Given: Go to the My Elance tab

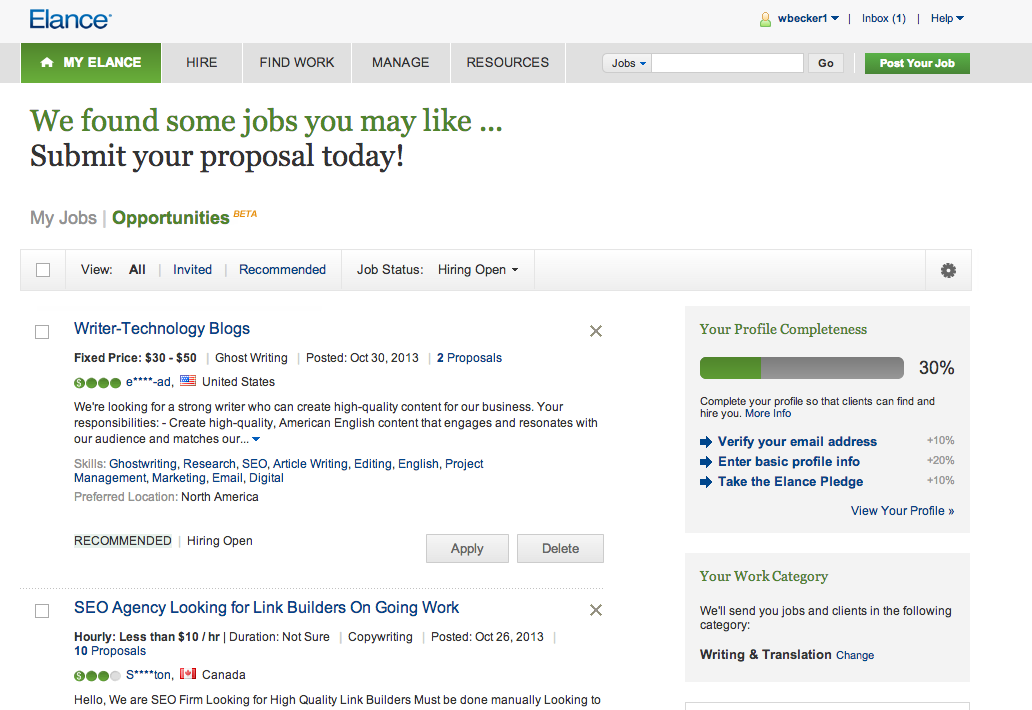Looking at the screenshot, I should click(x=91, y=63).
